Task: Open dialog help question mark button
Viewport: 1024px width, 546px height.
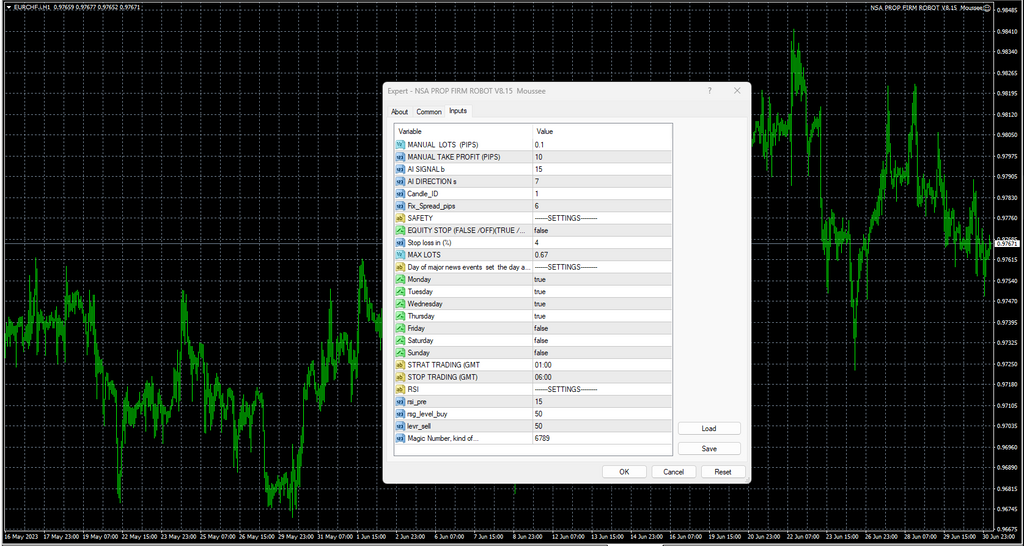Action: (710, 91)
